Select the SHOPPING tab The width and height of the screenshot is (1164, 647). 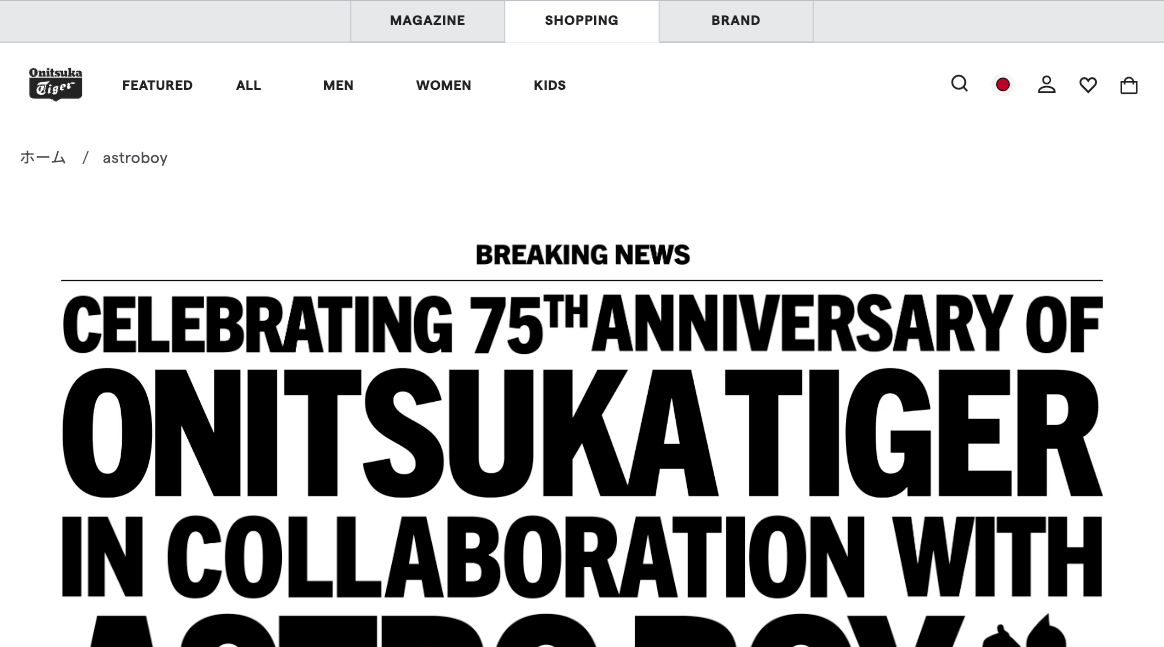(x=582, y=21)
